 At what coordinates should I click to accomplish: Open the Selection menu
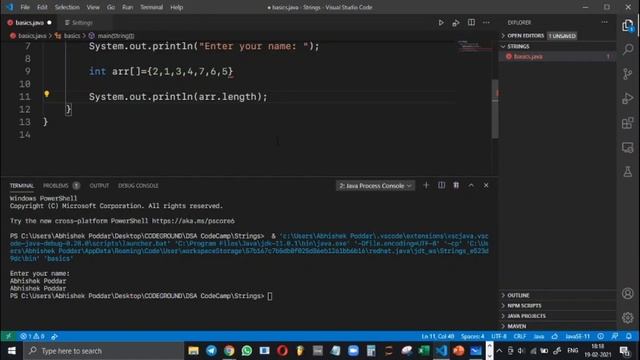point(67,7)
